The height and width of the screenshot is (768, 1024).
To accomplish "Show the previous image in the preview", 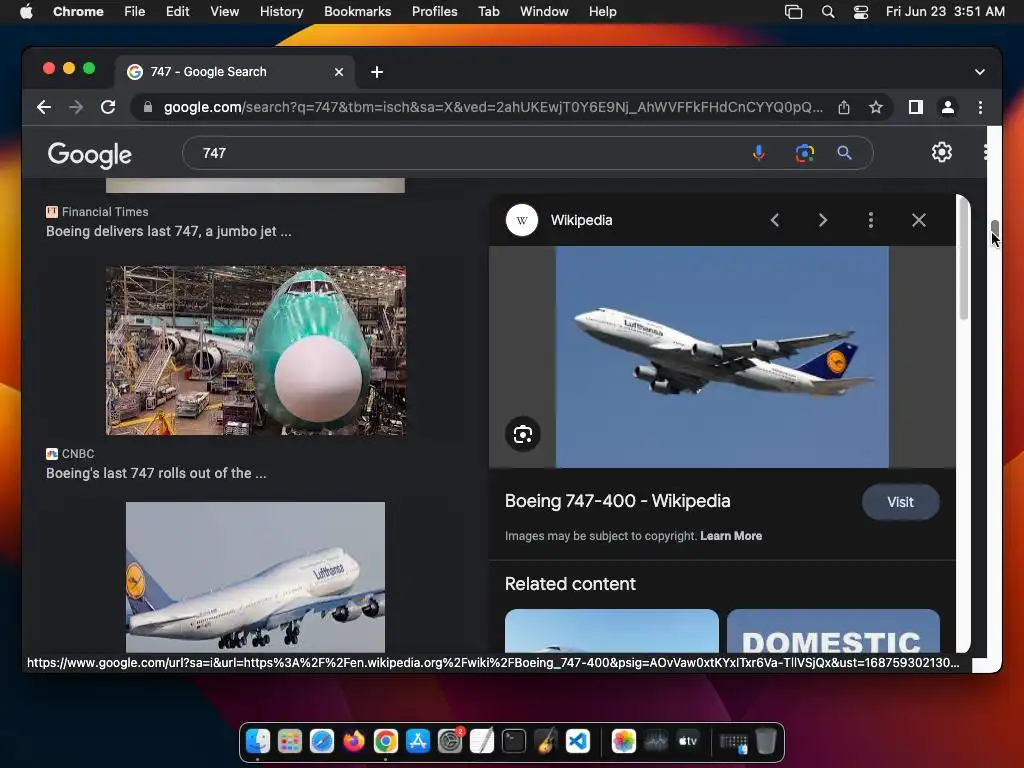I will tap(775, 220).
